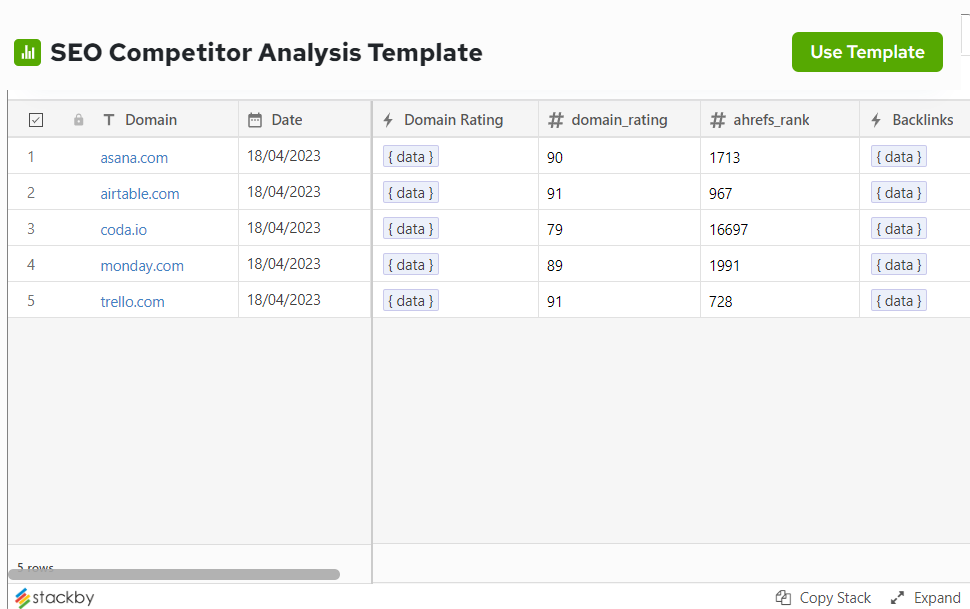
Task: Open the coda.io link
Action: tap(124, 230)
